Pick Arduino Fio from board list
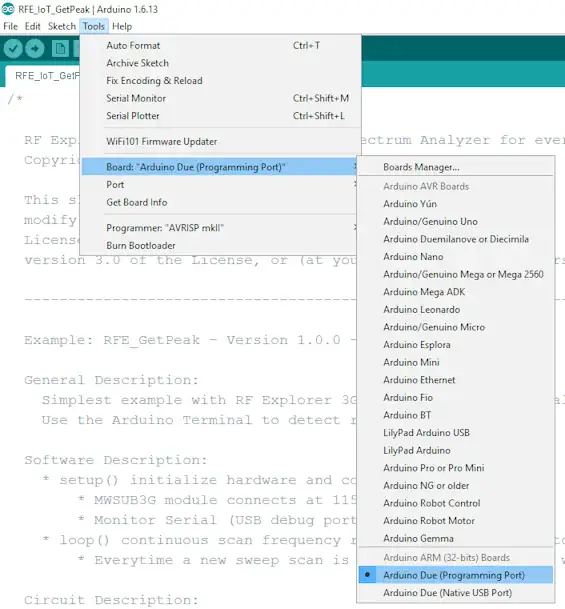 tap(456, 397)
